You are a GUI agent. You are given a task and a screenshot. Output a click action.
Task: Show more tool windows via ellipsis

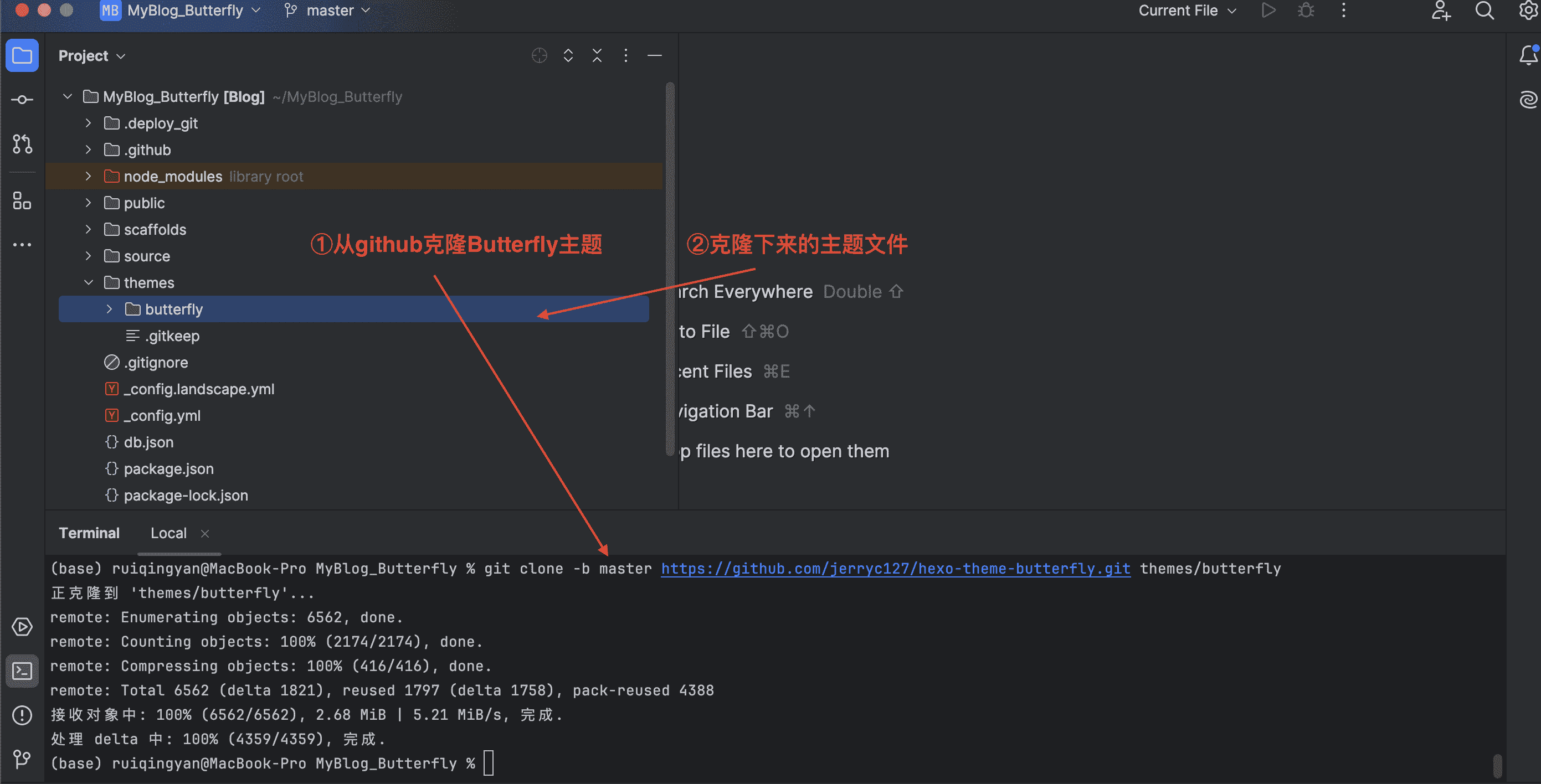pyautogui.click(x=22, y=245)
